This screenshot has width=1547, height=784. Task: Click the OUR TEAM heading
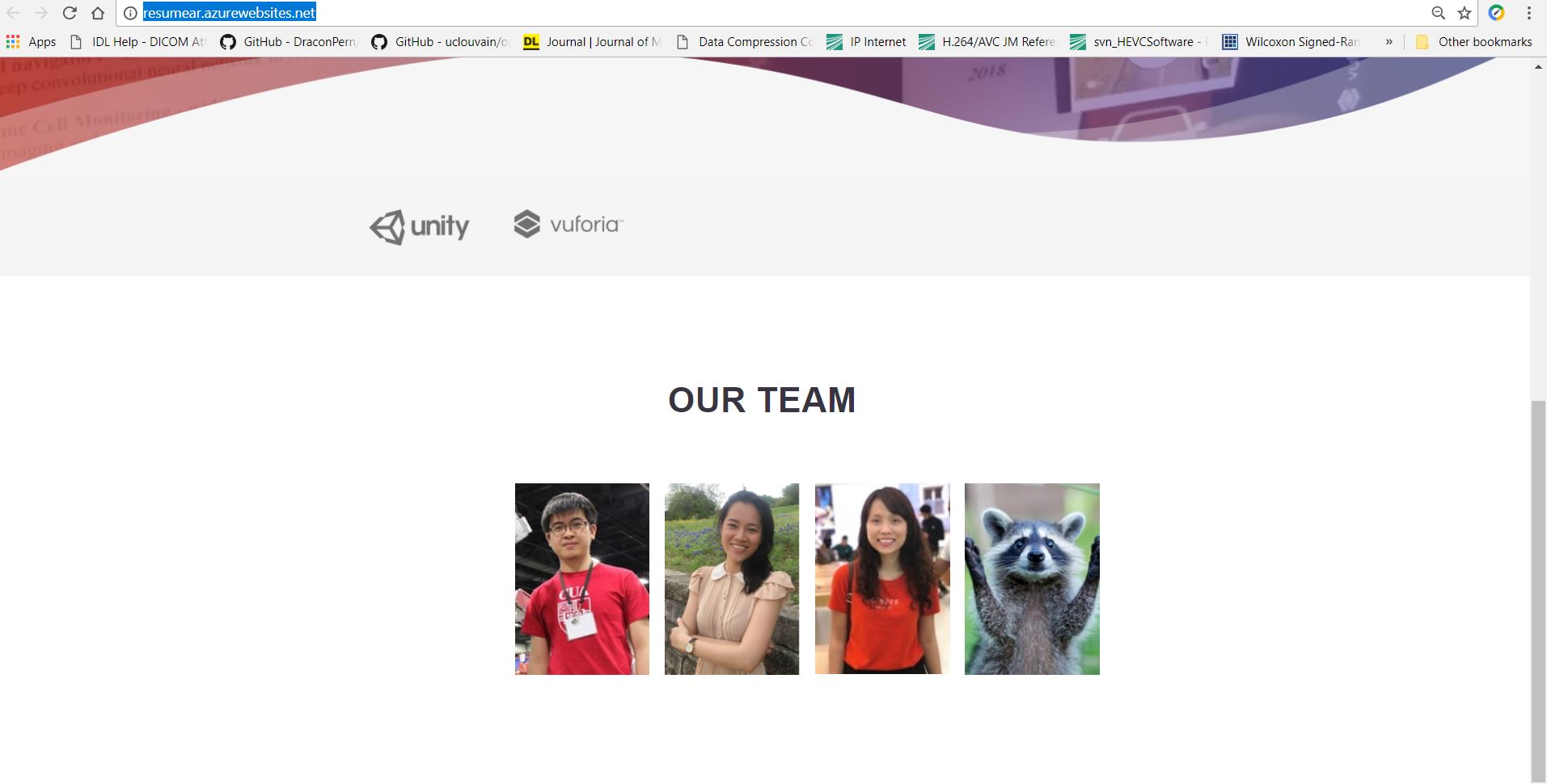pyautogui.click(x=762, y=400)
